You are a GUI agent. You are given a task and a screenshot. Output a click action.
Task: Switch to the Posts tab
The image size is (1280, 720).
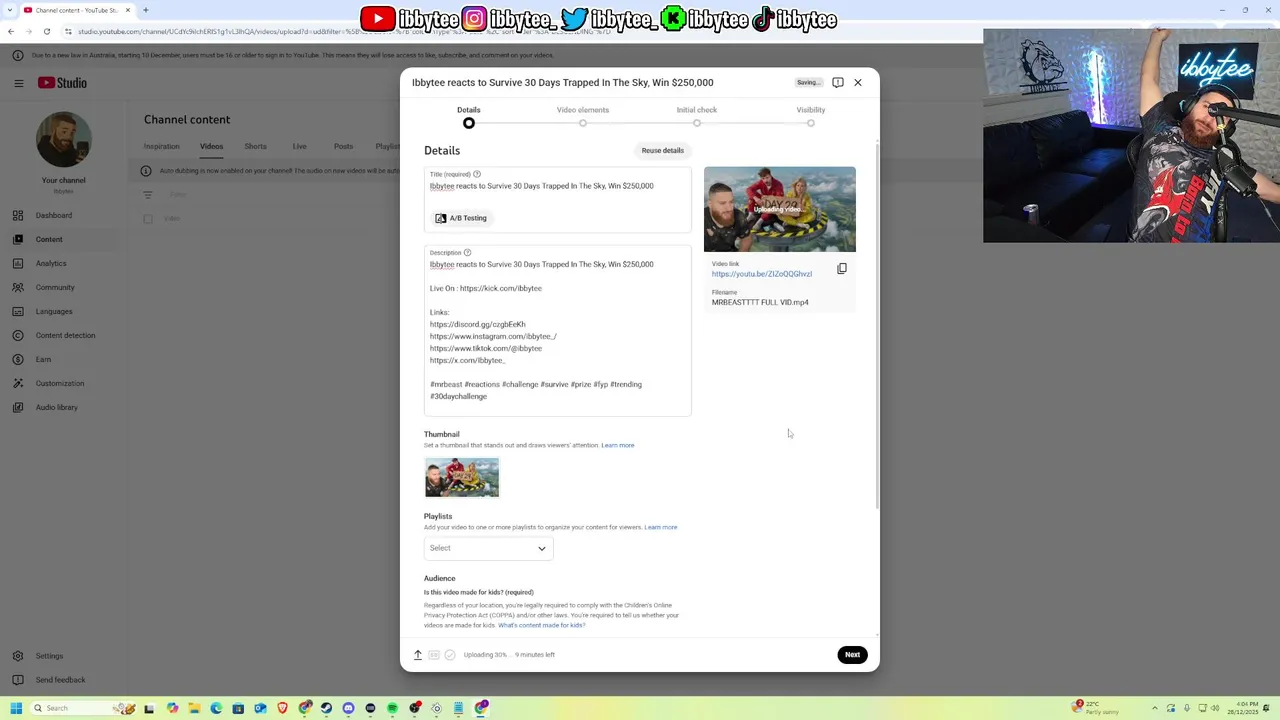coord(343,146)
